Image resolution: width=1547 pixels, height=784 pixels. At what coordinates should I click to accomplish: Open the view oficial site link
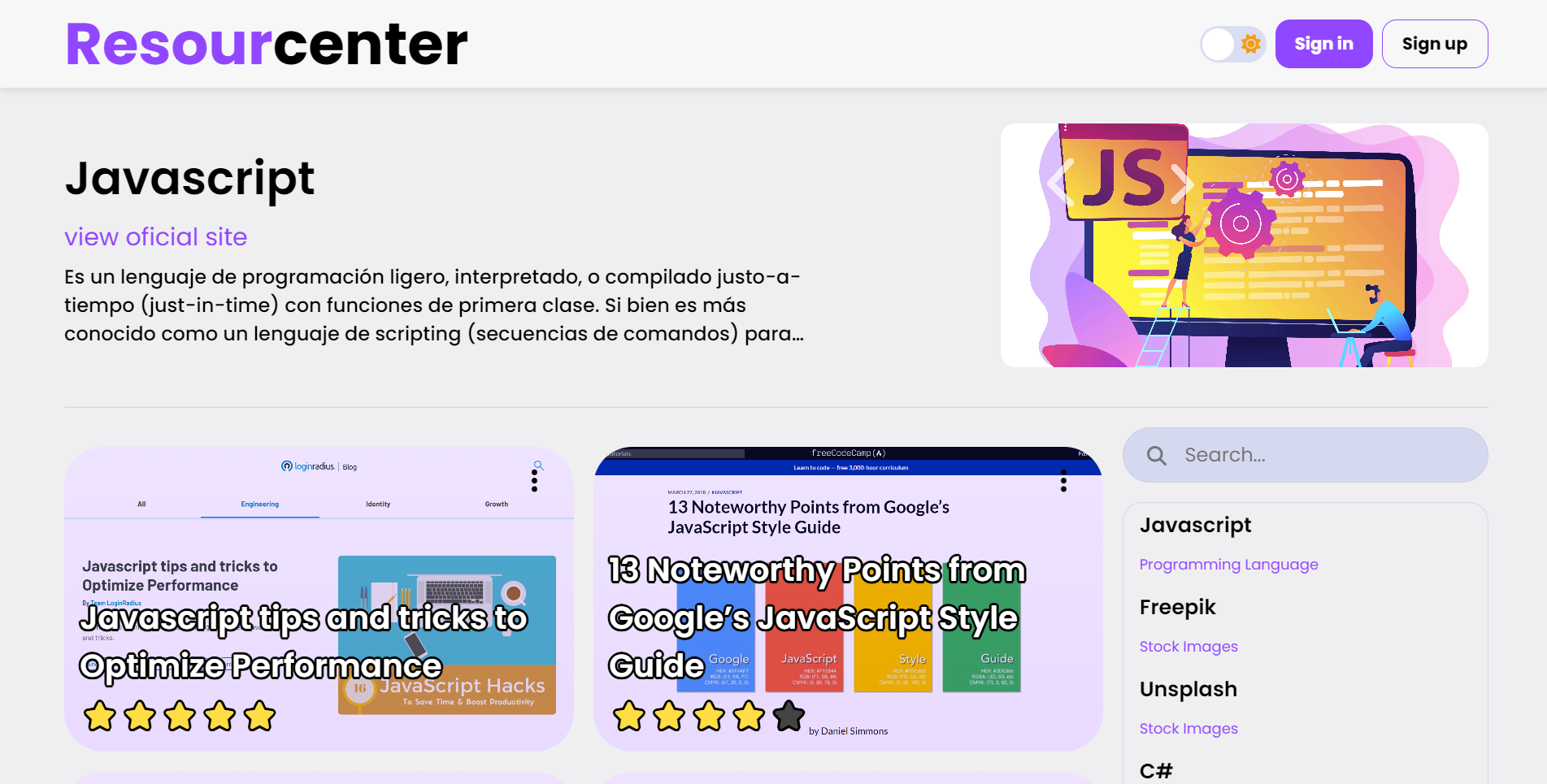(156, 236)
